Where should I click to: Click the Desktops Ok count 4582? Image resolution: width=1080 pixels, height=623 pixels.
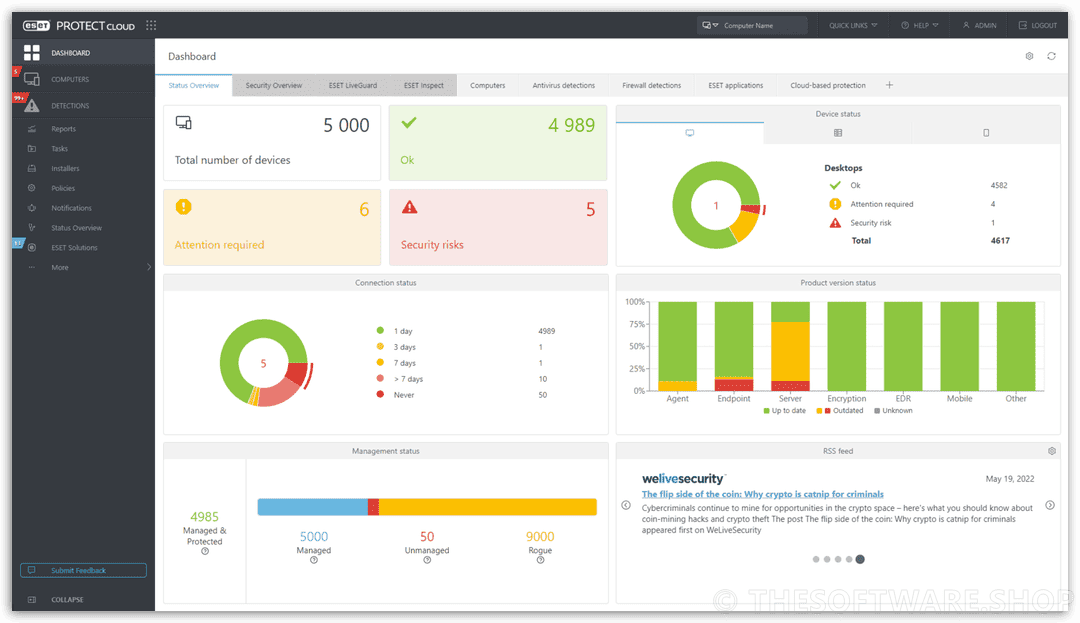coord(999,185)
